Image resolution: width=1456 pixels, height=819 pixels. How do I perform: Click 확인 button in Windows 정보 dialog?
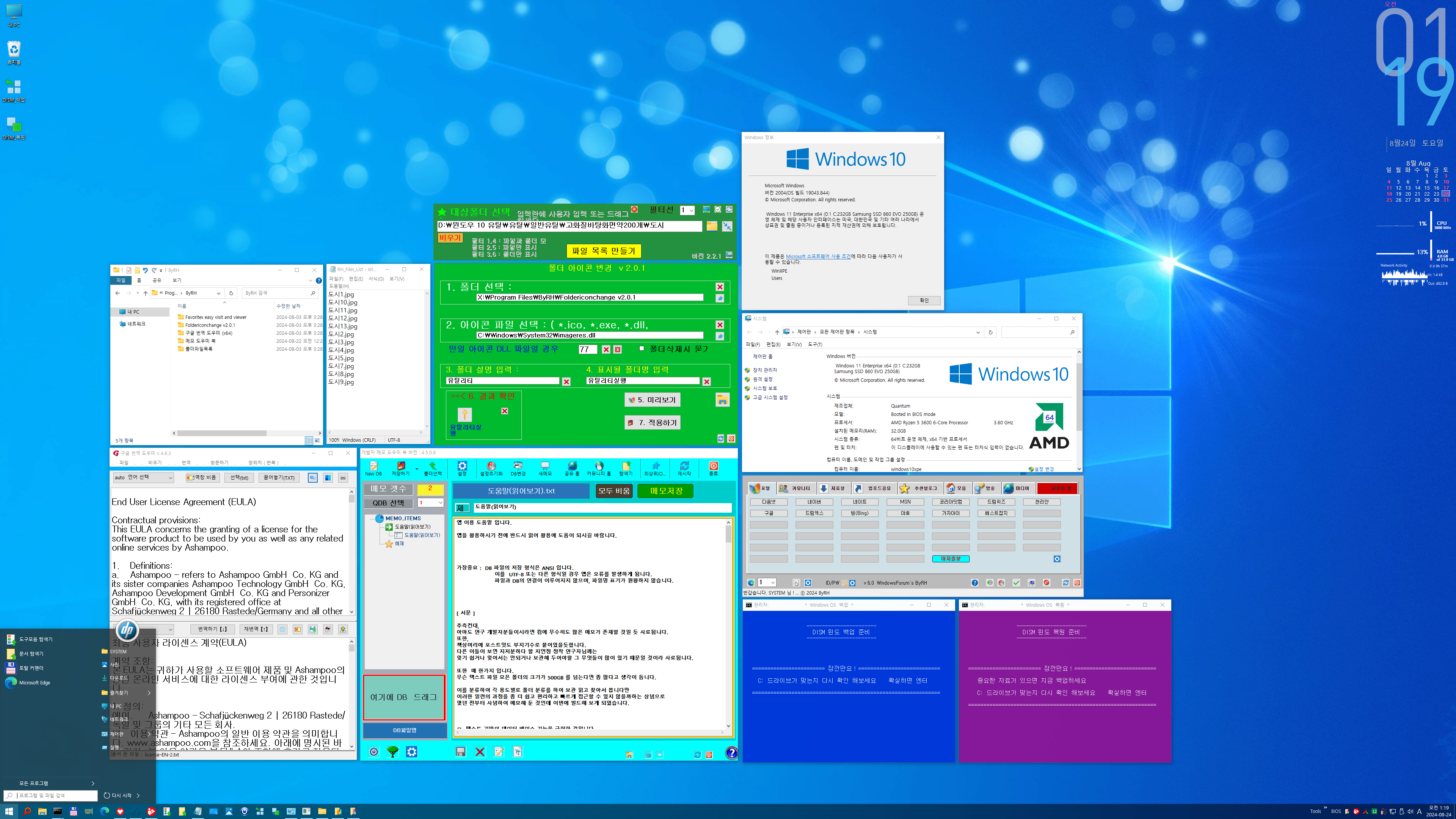pyautogui.click(x=924, y=301)
